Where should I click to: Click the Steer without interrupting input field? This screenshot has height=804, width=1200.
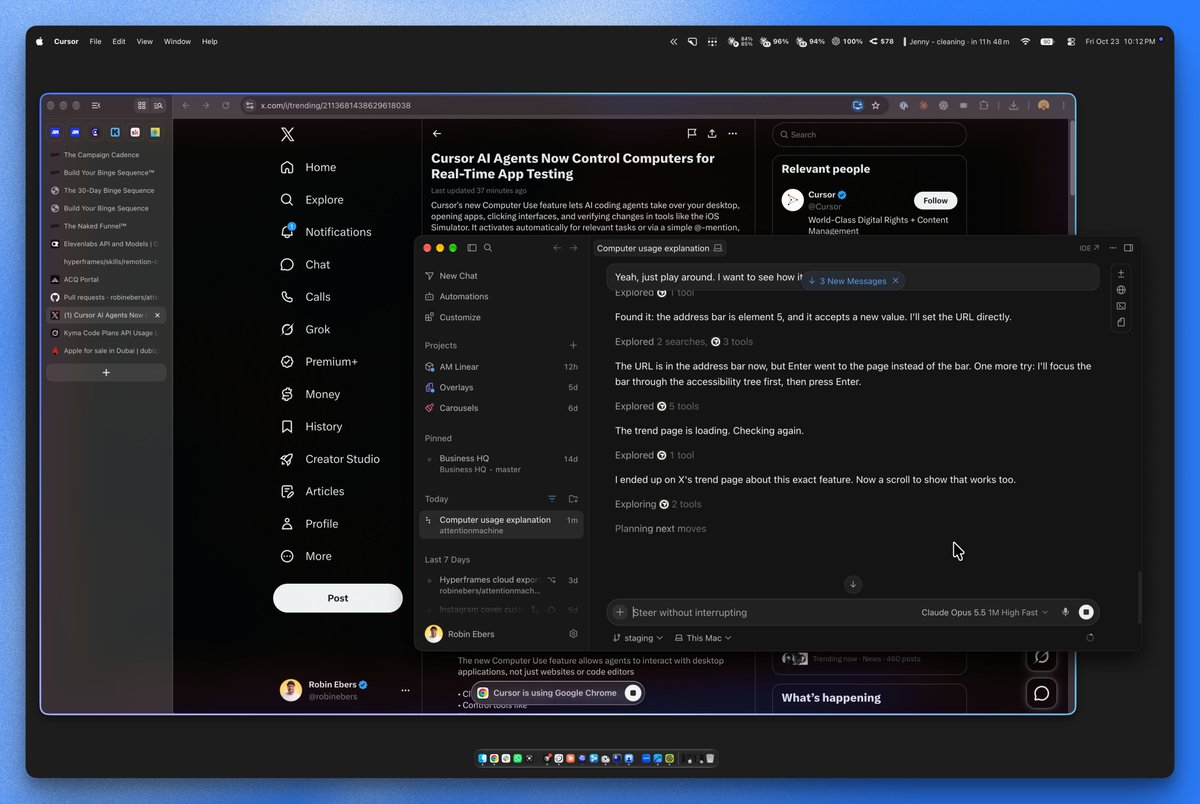pos(774,612)
